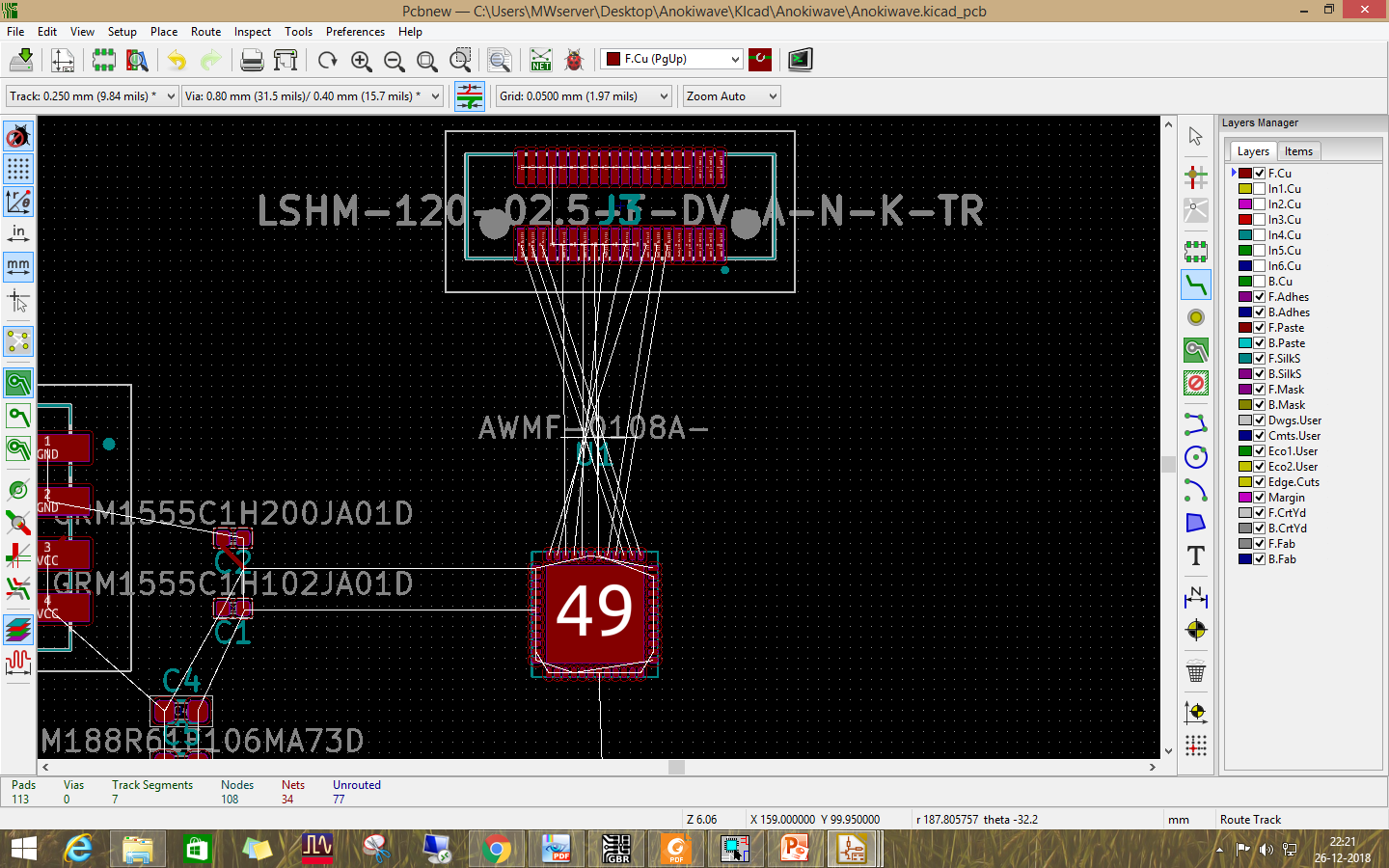Open the footprint editor icon
The width and height of the screenshot is (1389, 868).
click(x=103, y=60)
